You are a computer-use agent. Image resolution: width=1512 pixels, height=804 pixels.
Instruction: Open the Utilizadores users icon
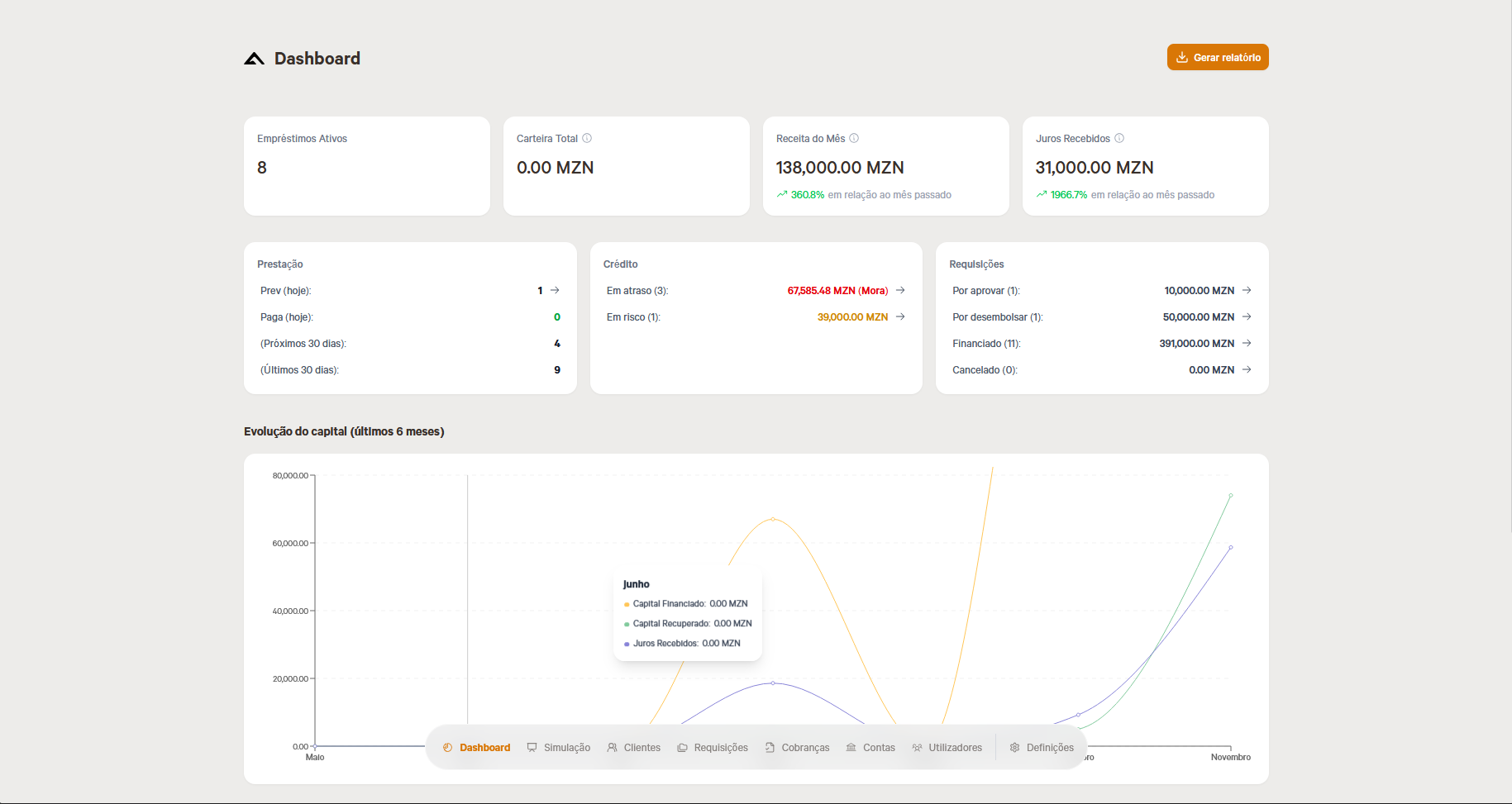(916, 747)
